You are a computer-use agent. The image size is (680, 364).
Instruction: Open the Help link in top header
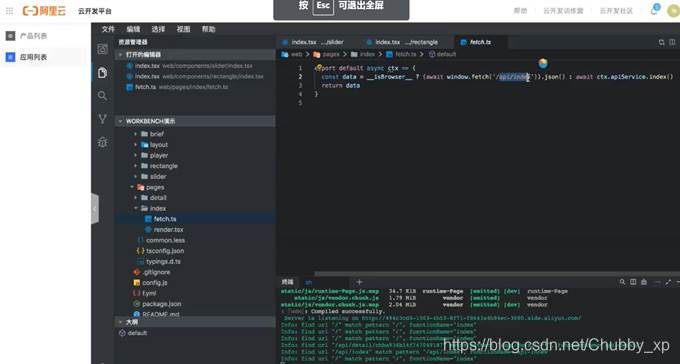[520, 11]
